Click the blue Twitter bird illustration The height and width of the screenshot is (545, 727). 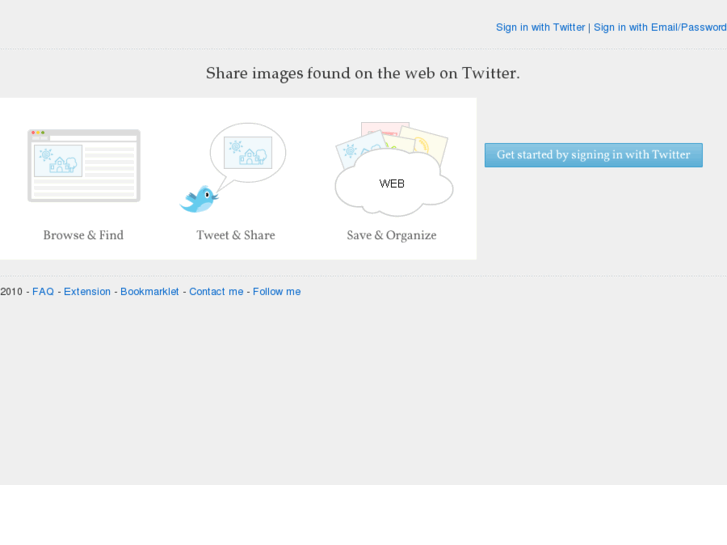[x=198, y=199]
